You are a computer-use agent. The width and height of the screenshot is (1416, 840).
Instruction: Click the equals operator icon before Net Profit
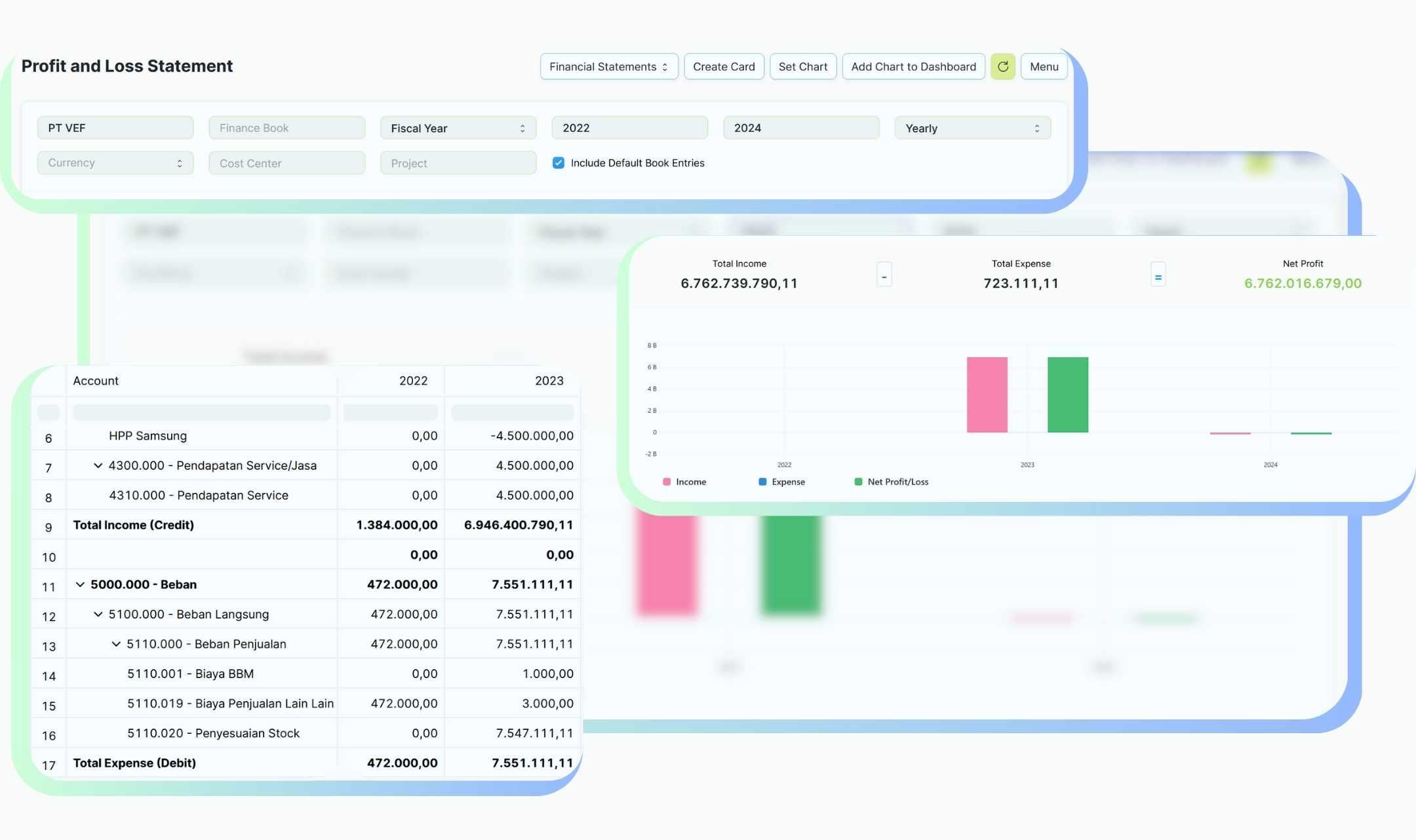tap(1158, 276)
